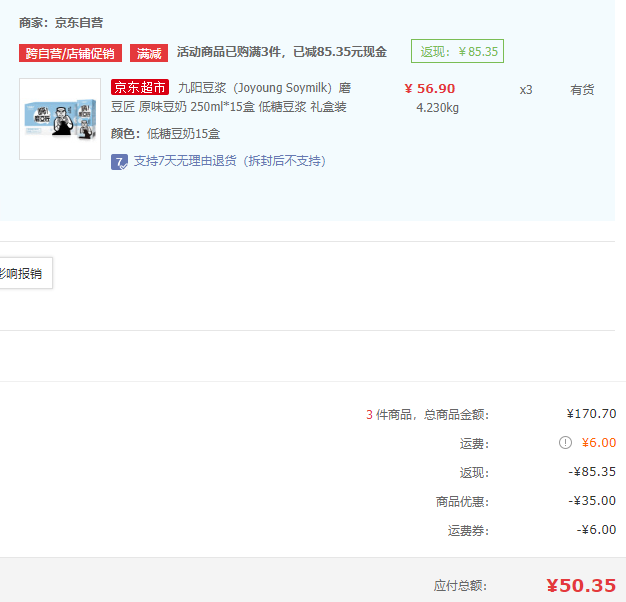Select the promo text 活动商品已购满3件

point(229,52)
